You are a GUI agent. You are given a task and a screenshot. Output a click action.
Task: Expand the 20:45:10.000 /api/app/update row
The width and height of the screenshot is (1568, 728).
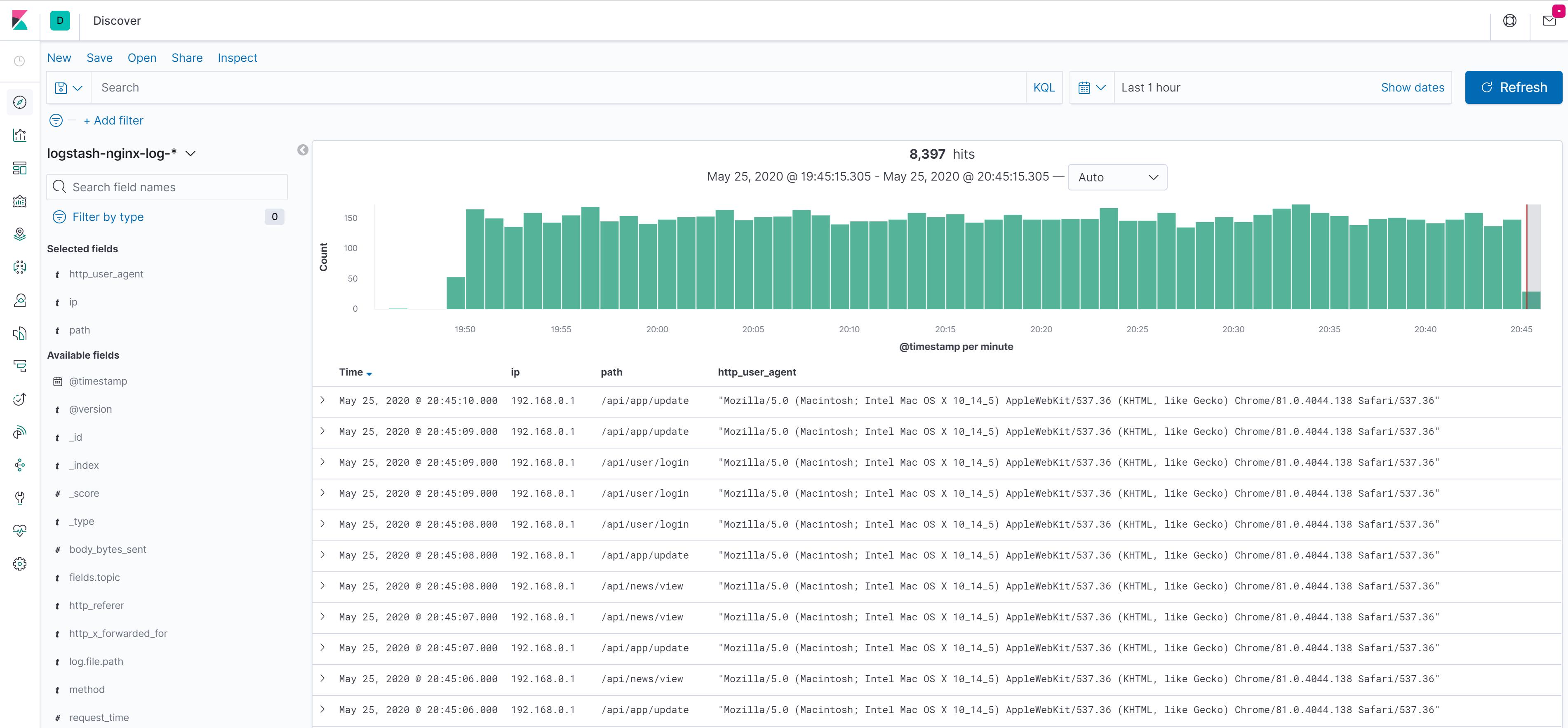322,400
